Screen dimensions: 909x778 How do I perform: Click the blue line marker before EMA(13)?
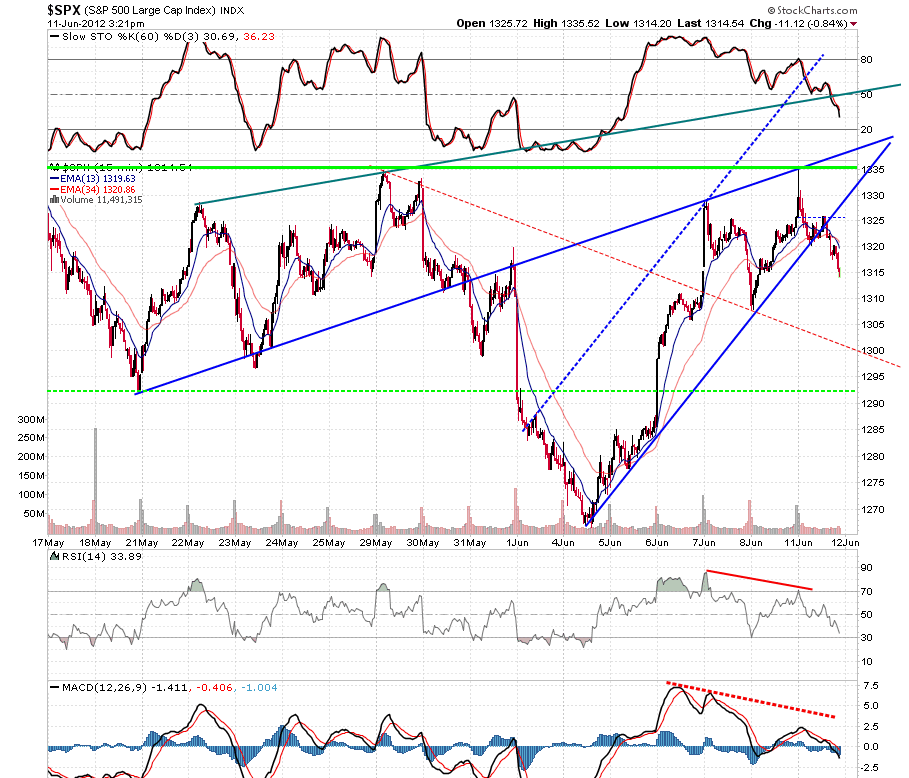click(54, 179)
